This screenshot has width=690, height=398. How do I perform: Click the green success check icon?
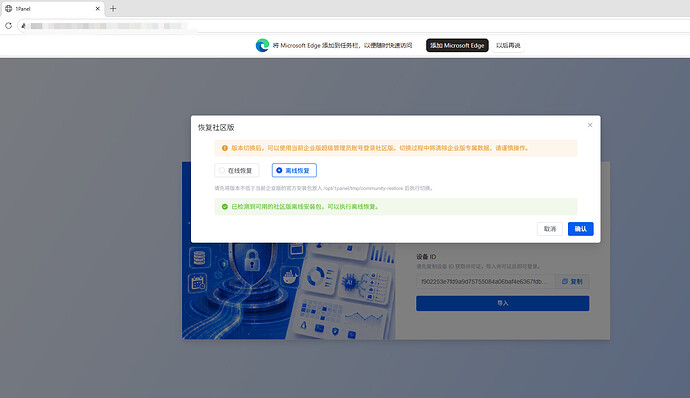pyautogui.click(x=225, y=206)
